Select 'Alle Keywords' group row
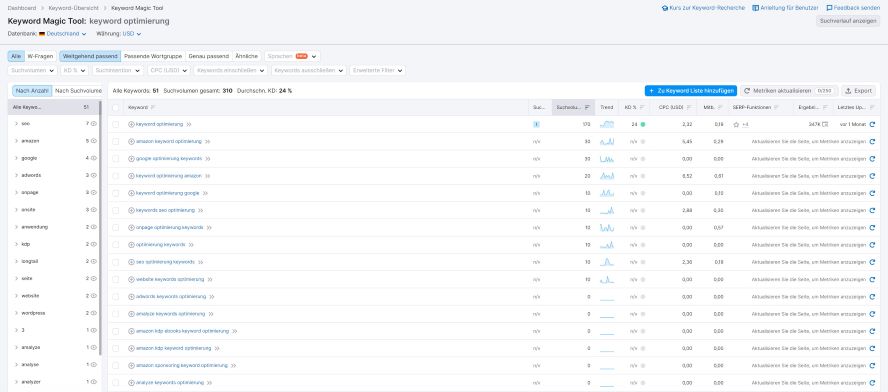888x392 pixels. click(53, 107)
